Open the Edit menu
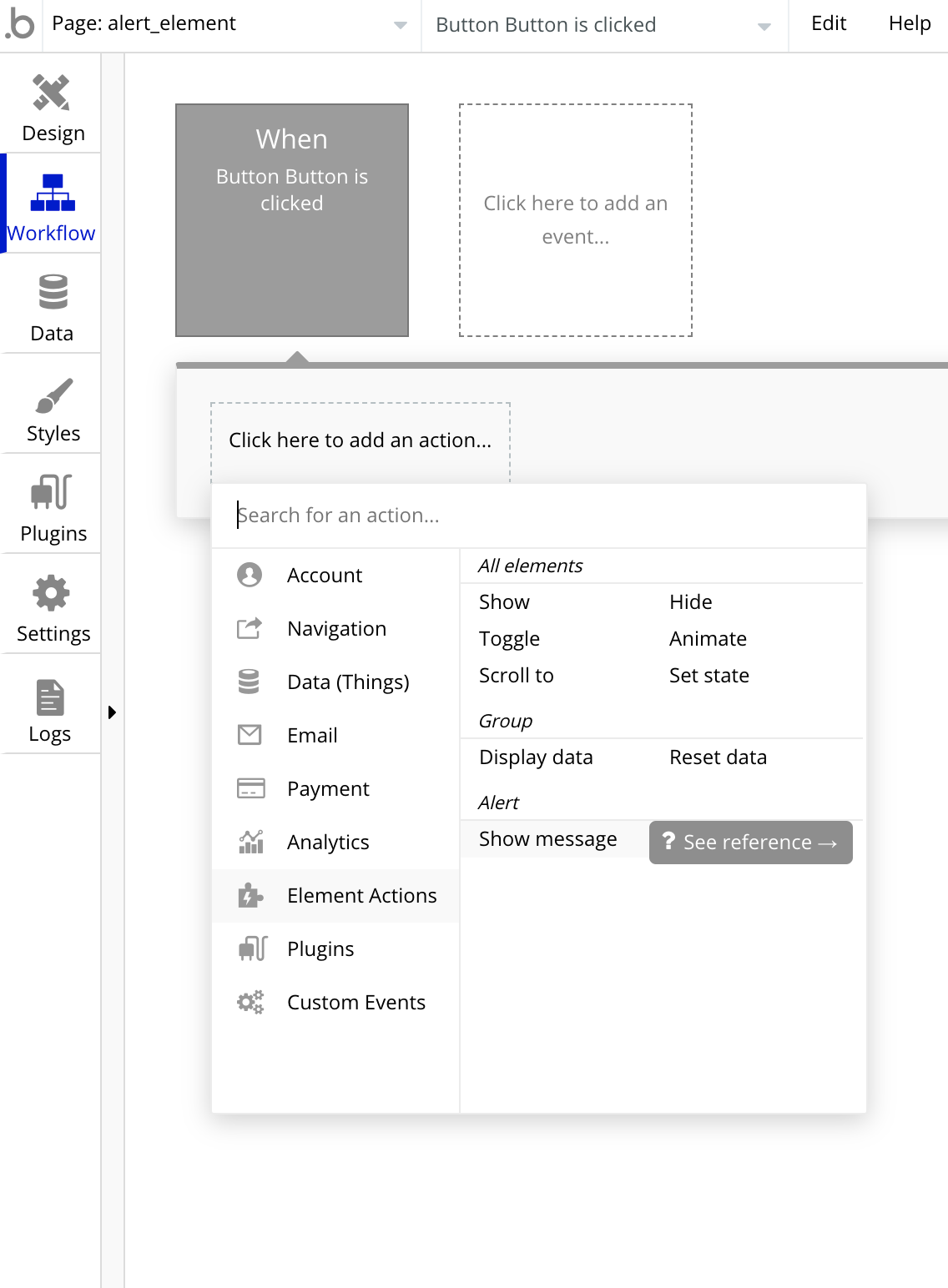Viewport: 948px width, 1288px height. click(x=829, y=23)
